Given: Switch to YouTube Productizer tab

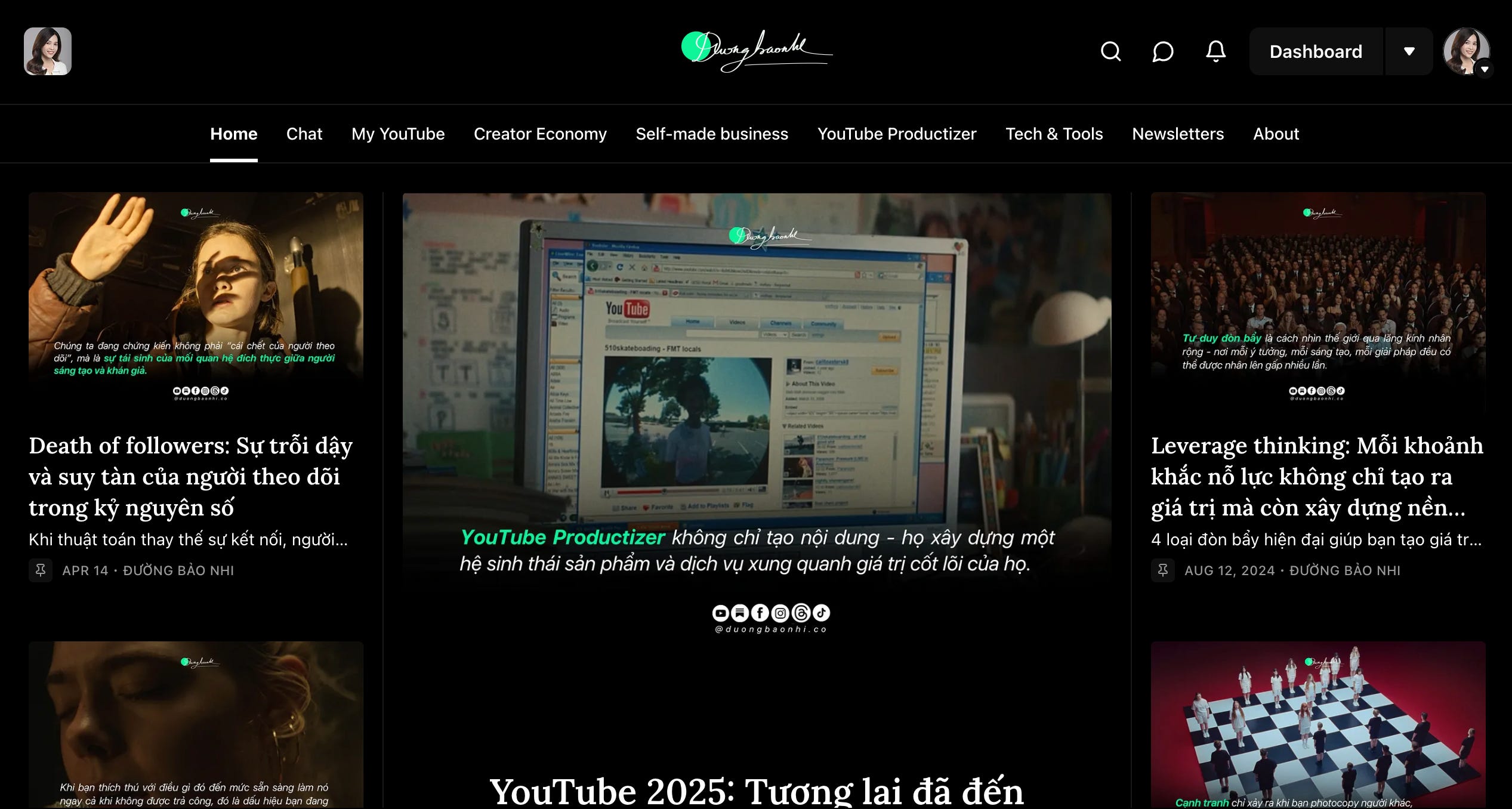Looking at the screenshot, I should 897,134.
